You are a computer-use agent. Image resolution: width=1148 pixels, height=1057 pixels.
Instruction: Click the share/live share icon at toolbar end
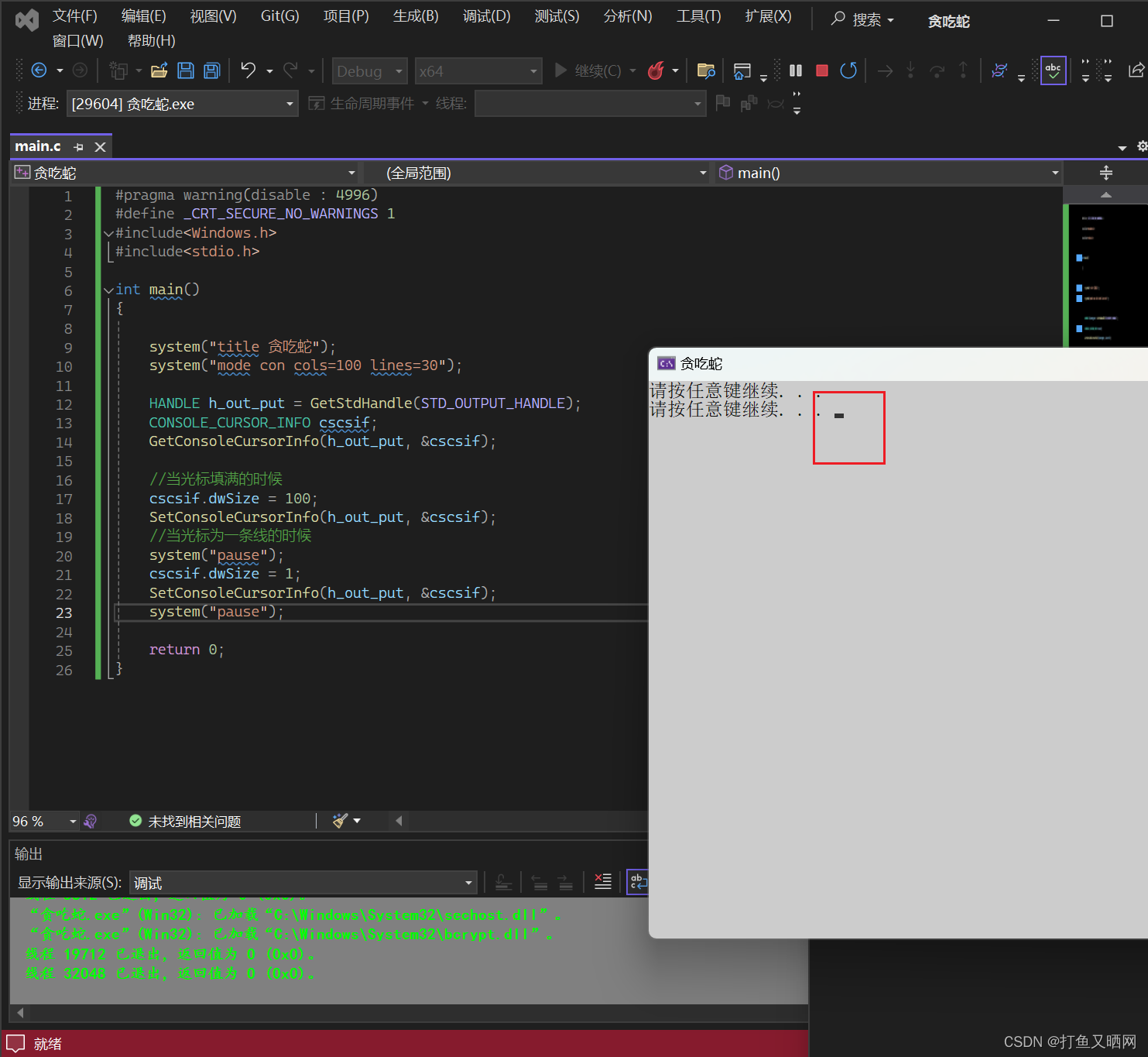point(1136,70)
